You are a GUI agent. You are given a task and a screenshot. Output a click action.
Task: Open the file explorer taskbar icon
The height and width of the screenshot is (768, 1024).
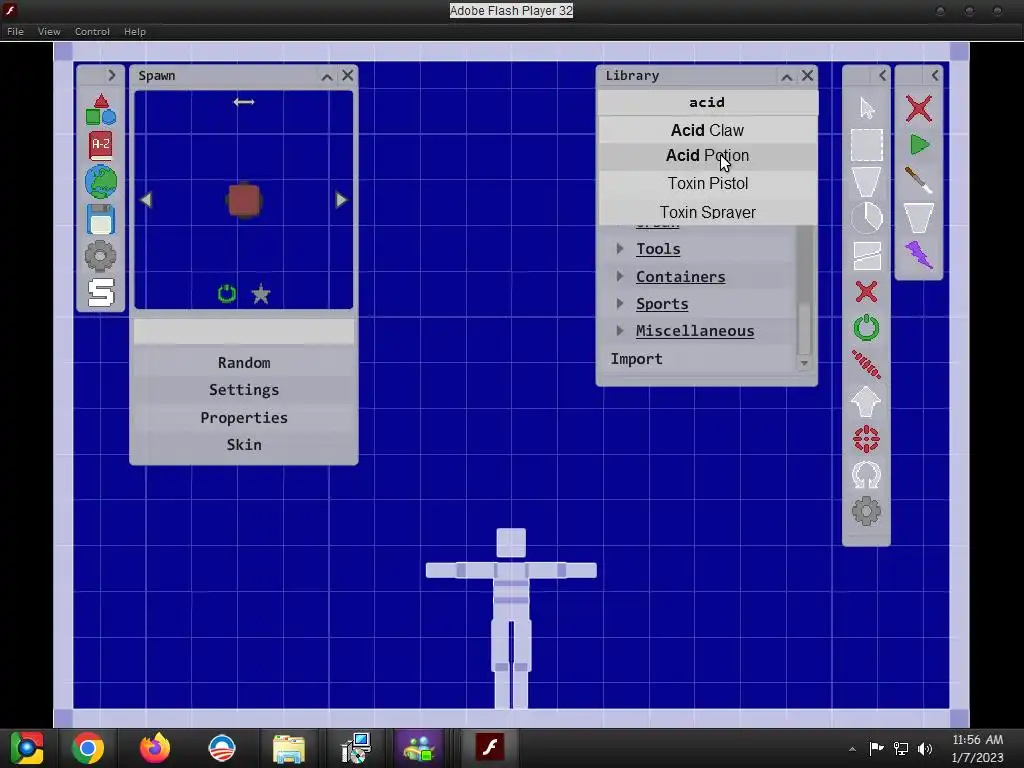click(289, 748)
